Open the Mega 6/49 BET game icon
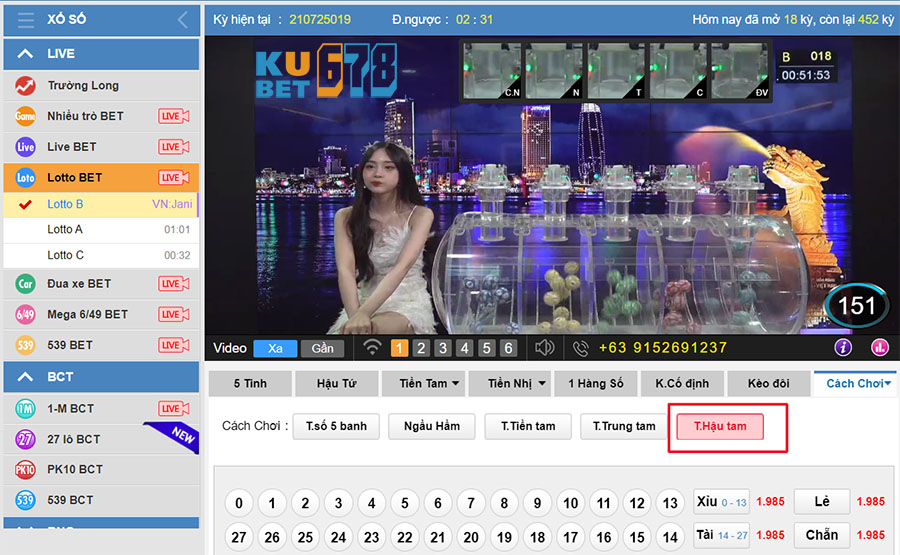The height and width of the screenshot is (555, 900). pos(26,314)
